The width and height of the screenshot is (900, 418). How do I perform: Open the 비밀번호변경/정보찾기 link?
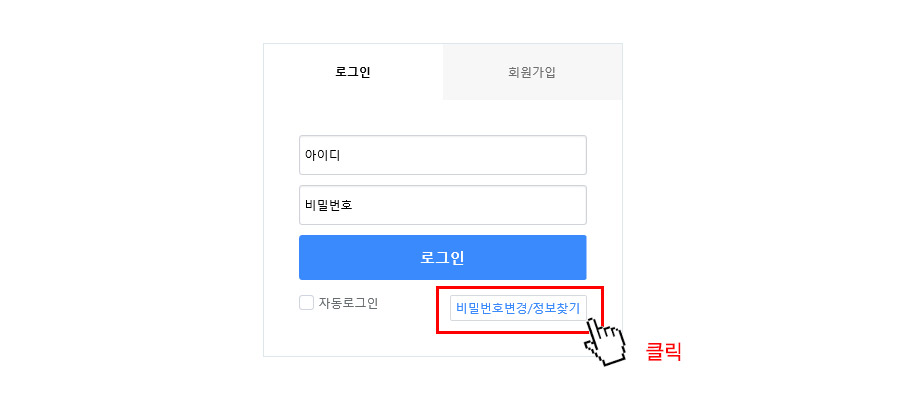tap(518, 308)
